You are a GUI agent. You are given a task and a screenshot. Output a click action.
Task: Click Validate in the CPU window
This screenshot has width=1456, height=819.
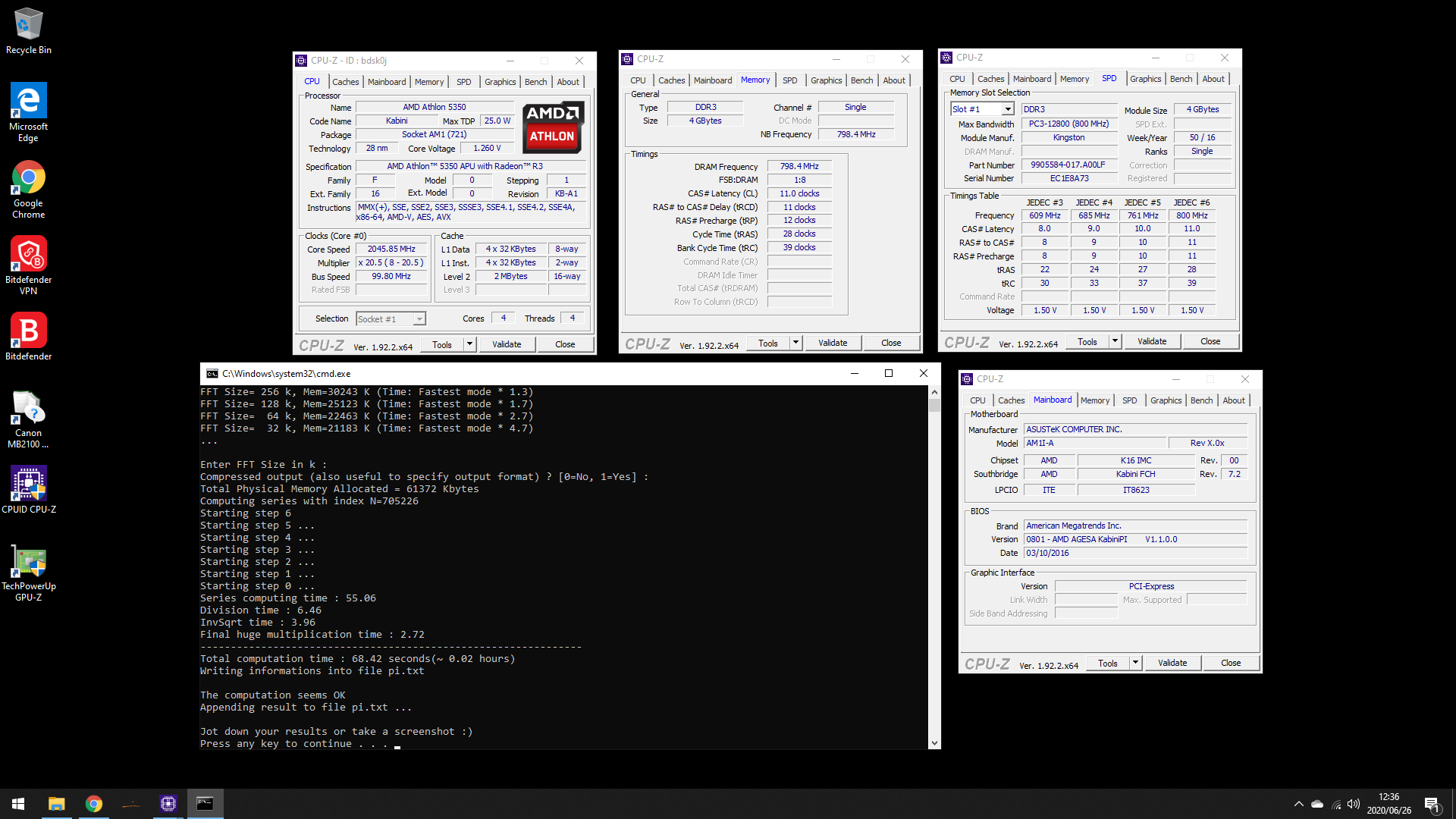pyautogui.click(x=507, y=344)
